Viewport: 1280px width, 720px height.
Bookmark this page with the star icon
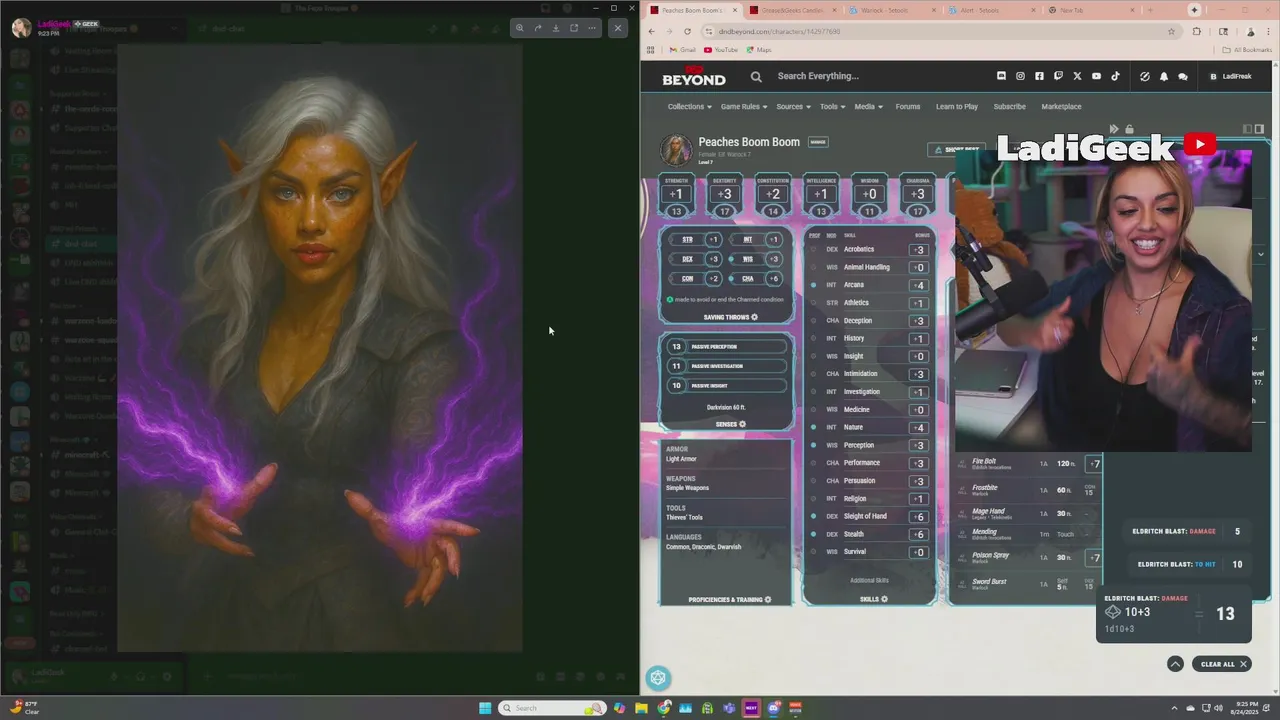pos(1171,31)
